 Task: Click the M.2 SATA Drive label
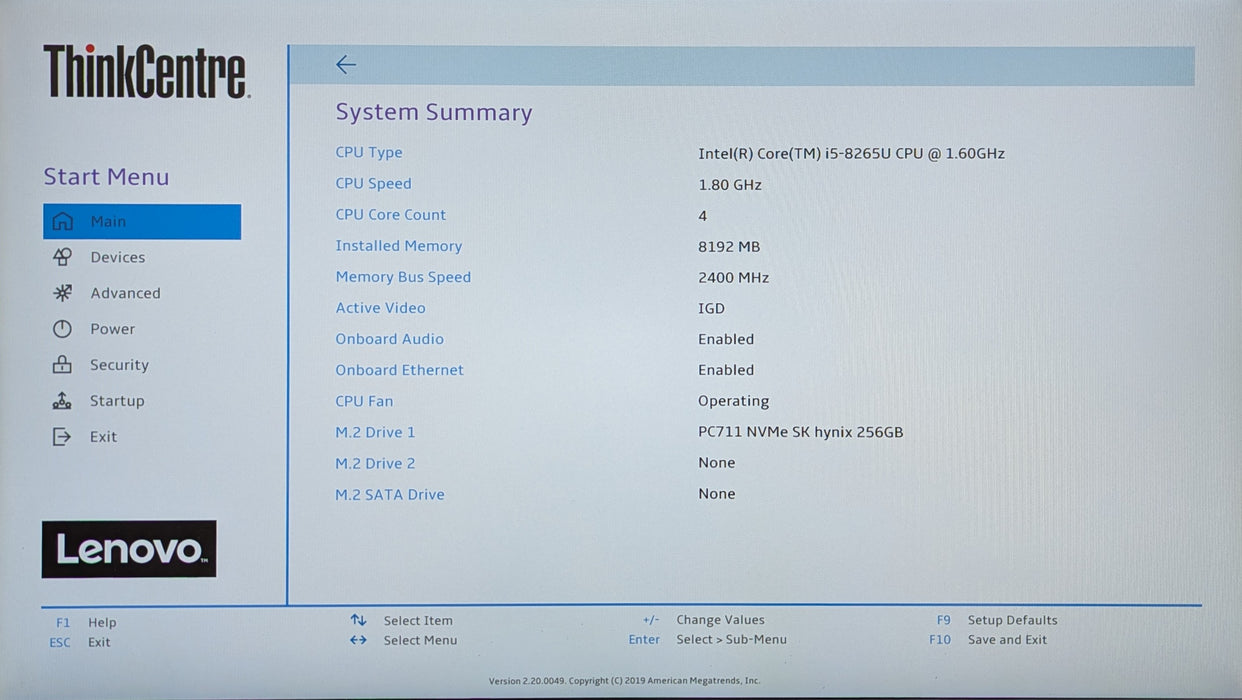tap(390, 494)
